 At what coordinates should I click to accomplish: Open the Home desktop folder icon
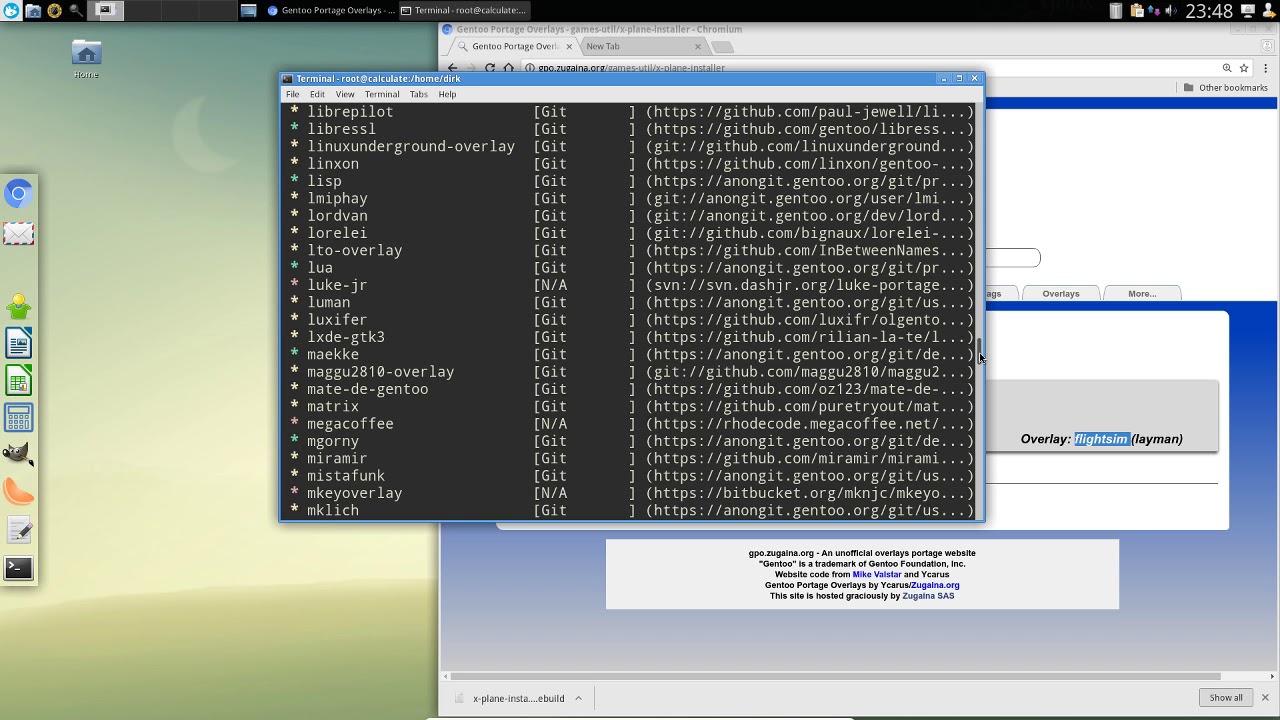click(86, 58)
